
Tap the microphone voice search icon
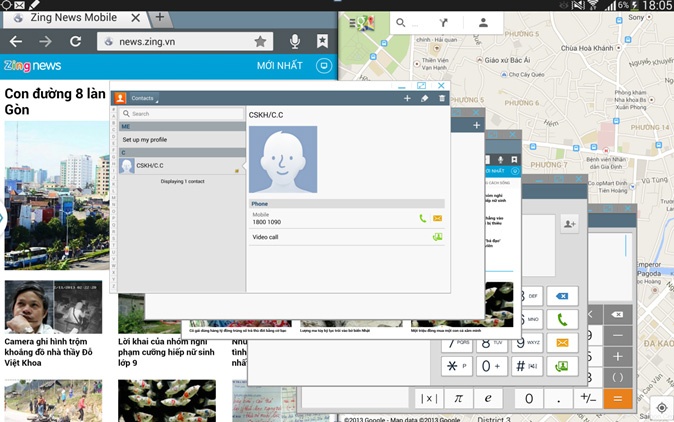point(294,41)
